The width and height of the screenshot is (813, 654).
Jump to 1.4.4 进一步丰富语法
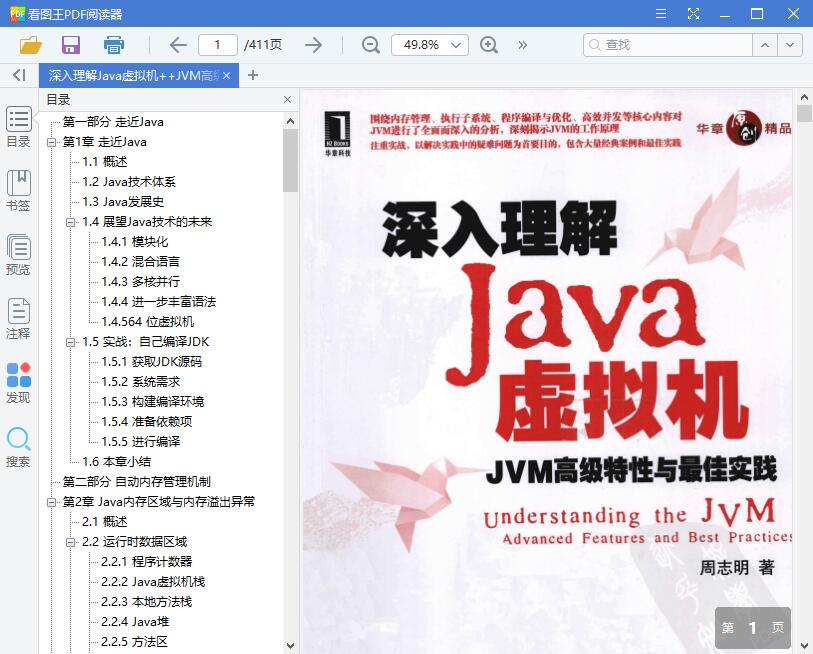coord(159,302)
